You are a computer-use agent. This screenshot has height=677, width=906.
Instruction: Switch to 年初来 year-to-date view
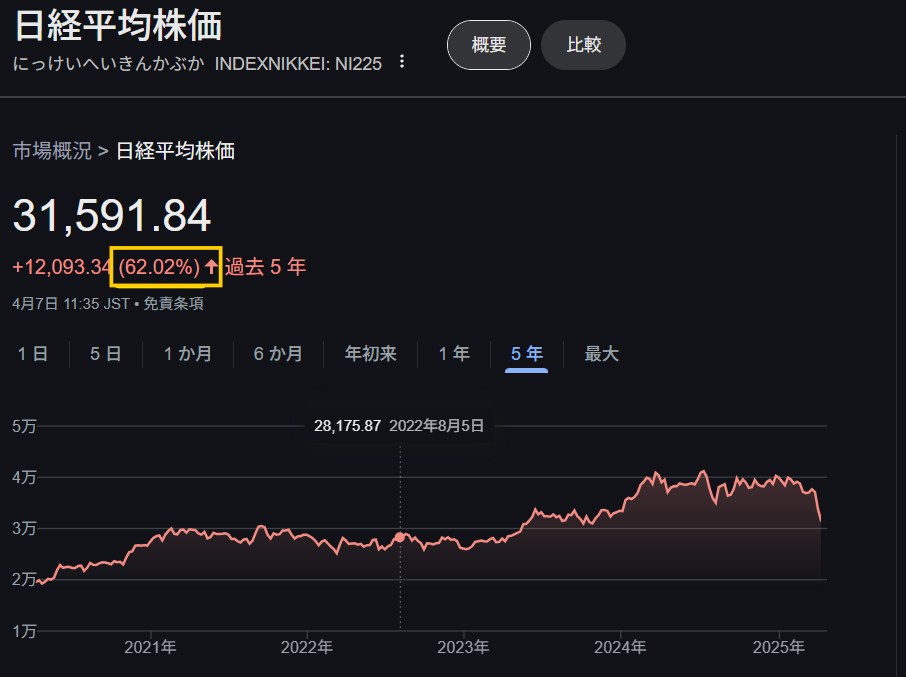370,354
